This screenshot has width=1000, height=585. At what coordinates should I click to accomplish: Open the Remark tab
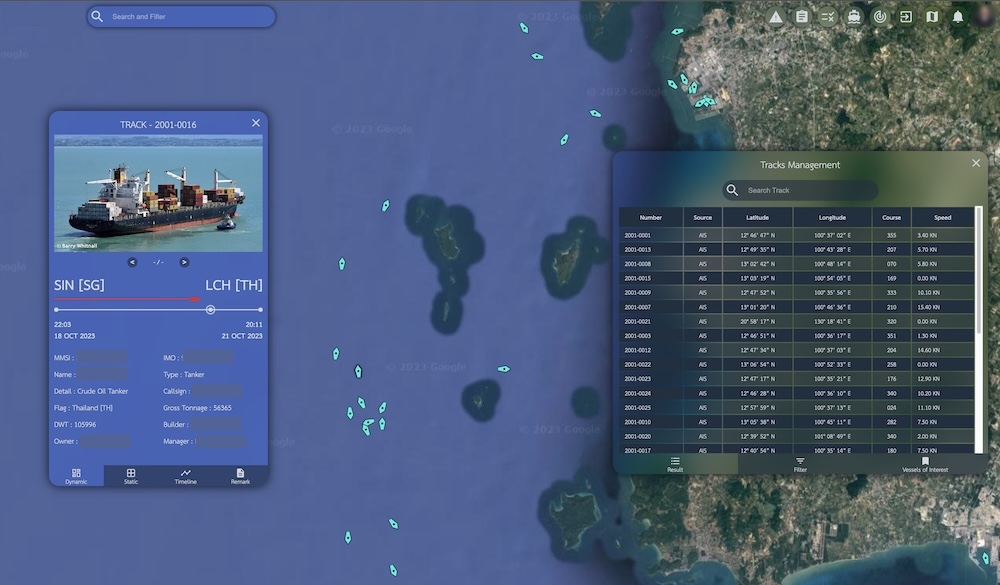click(238, 475)
